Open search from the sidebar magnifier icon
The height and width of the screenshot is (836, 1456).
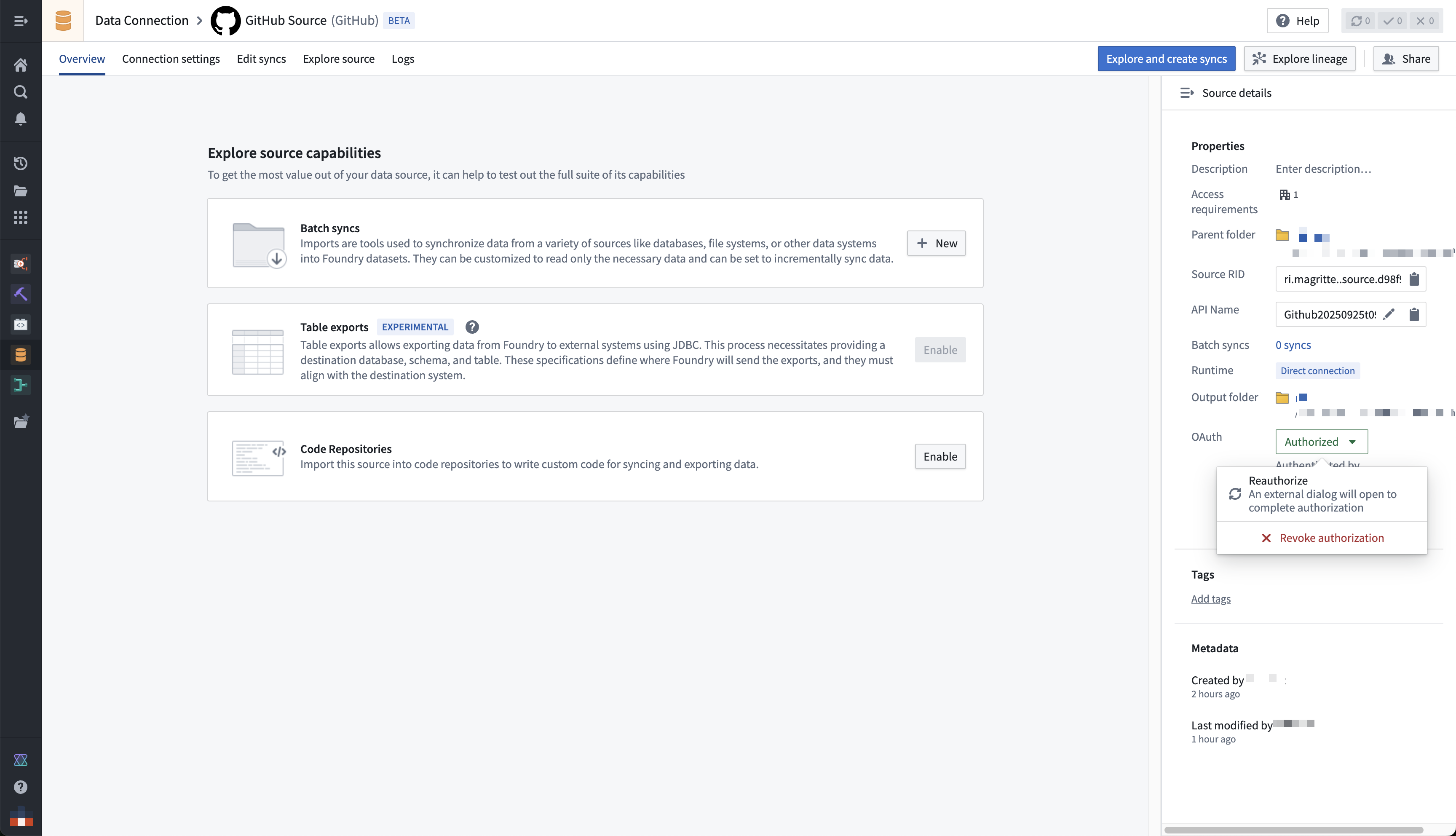coord(21,92)
